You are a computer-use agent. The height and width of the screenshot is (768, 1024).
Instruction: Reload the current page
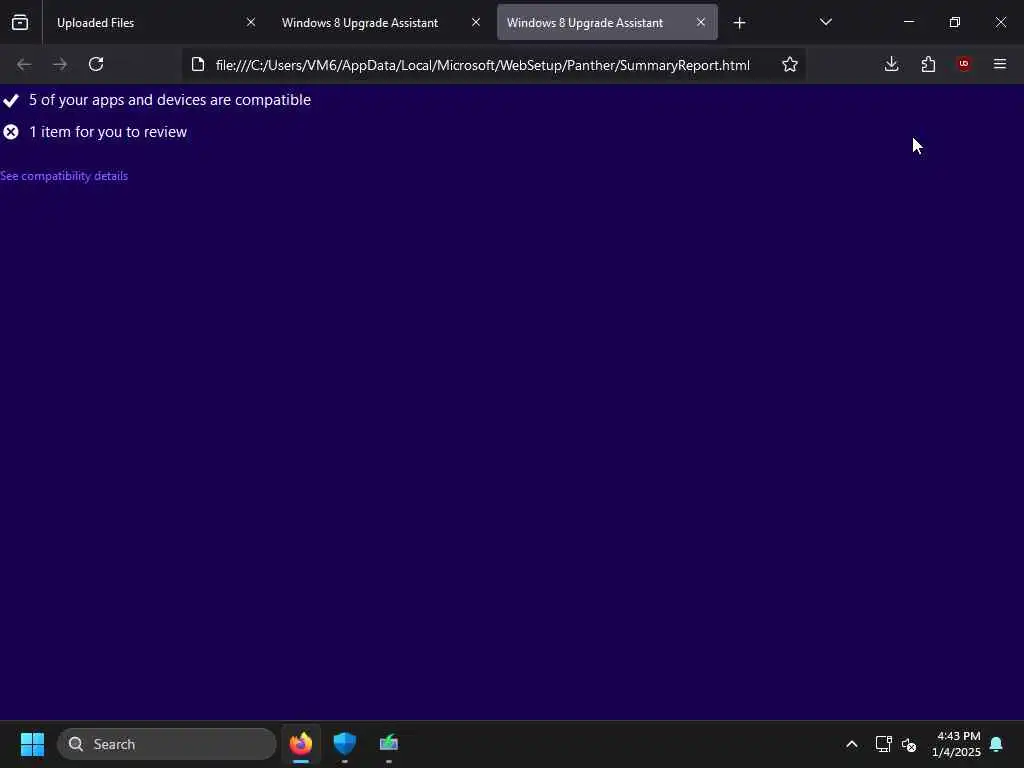coord(96,65)
